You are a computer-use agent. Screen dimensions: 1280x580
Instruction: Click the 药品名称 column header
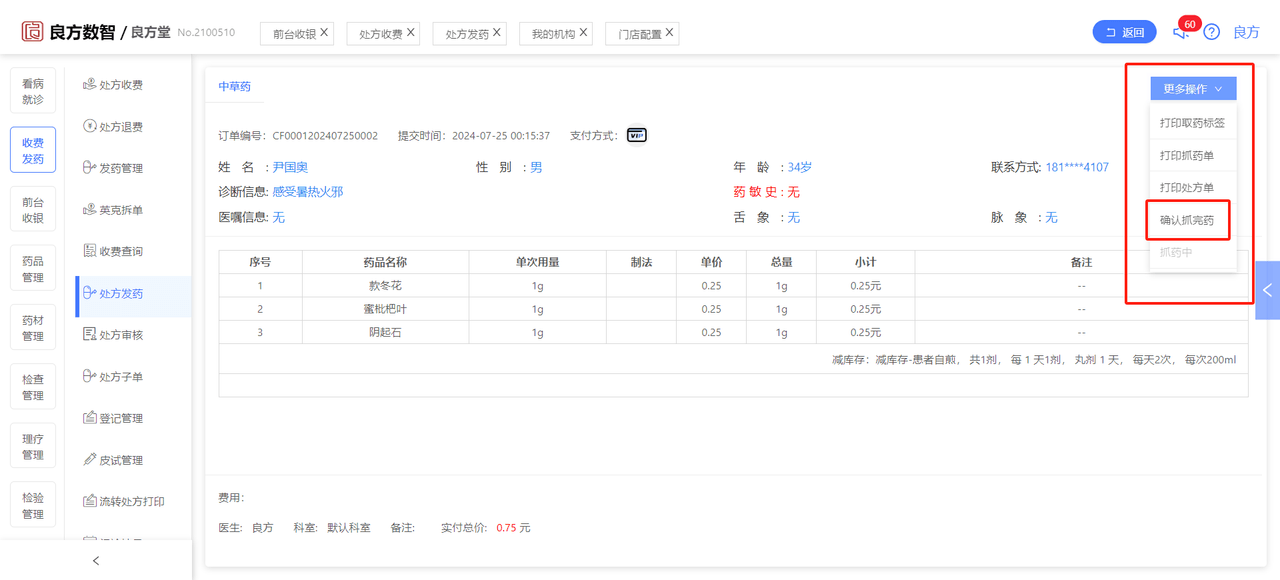[x=385, y=262]
